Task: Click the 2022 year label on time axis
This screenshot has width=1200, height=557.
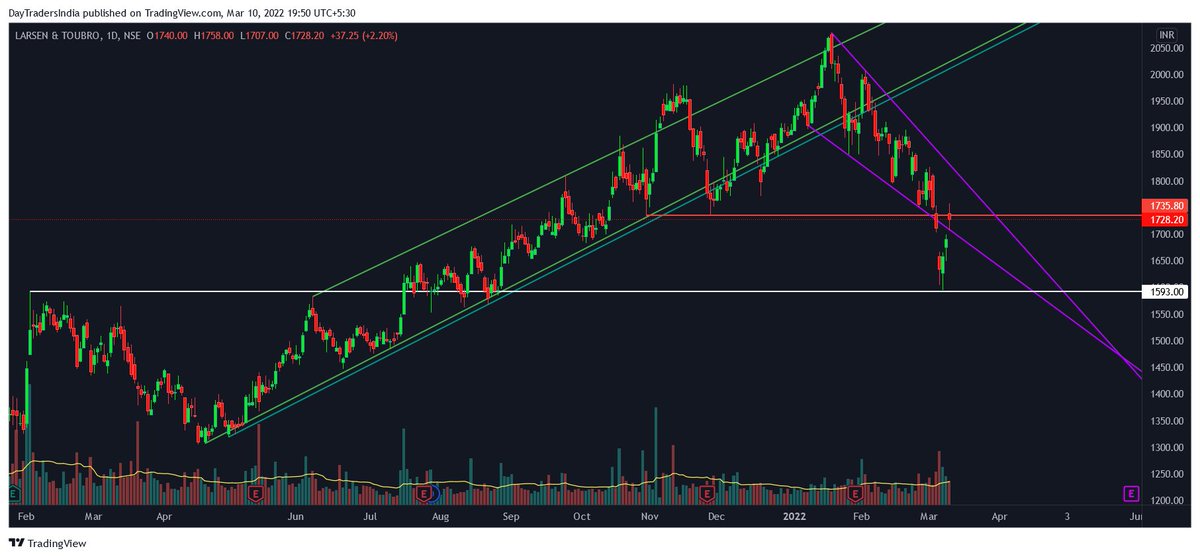Action: [796, 517]
